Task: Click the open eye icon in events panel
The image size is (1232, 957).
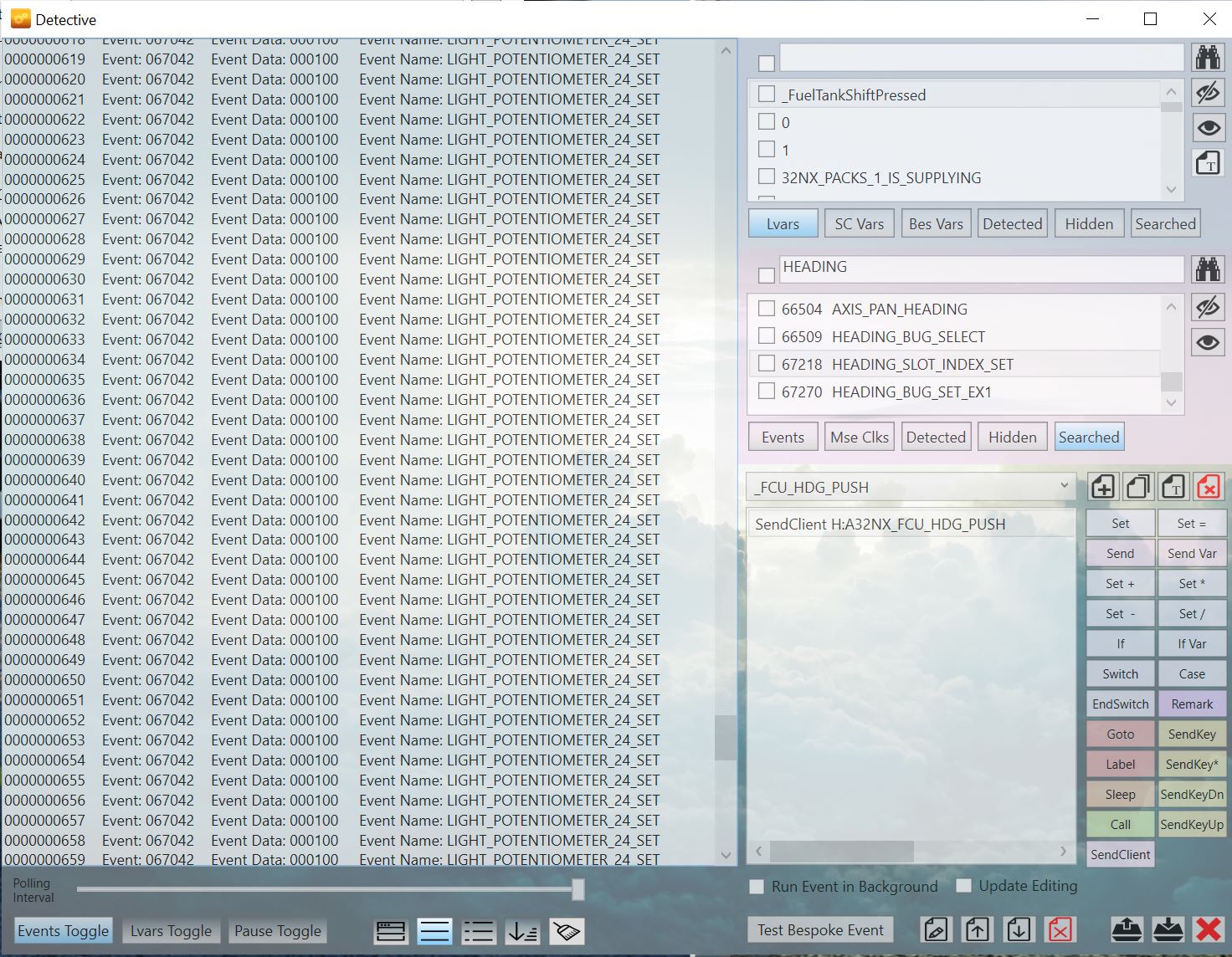Action: [x=1207, y=343]
